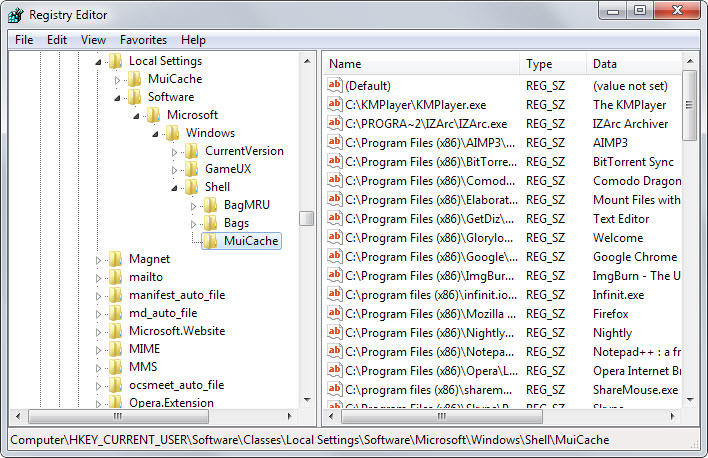The height and width of the screenshot is (458, 708).
Task: Click the BagMRU folder icon
Action: (x=210, y=205)
